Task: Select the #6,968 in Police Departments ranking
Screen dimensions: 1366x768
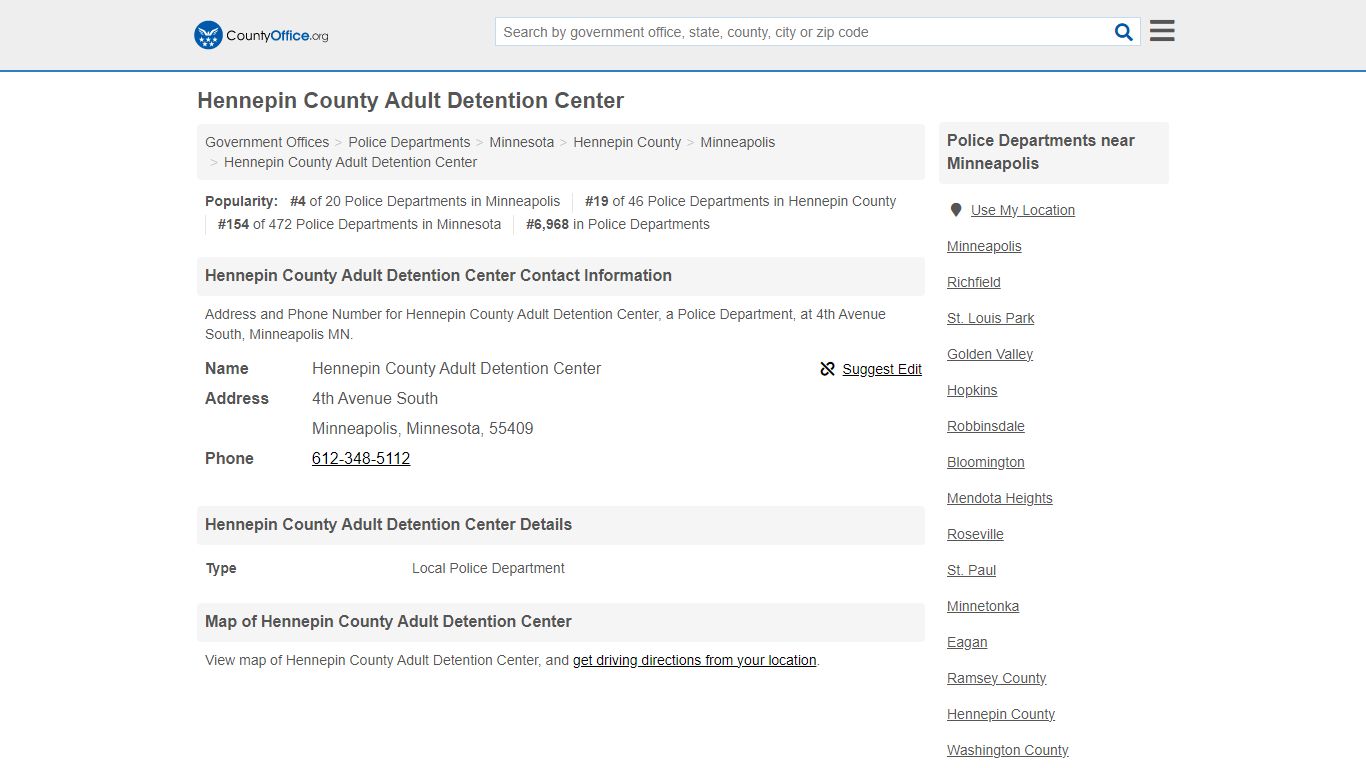Action: tap(618, 224)
